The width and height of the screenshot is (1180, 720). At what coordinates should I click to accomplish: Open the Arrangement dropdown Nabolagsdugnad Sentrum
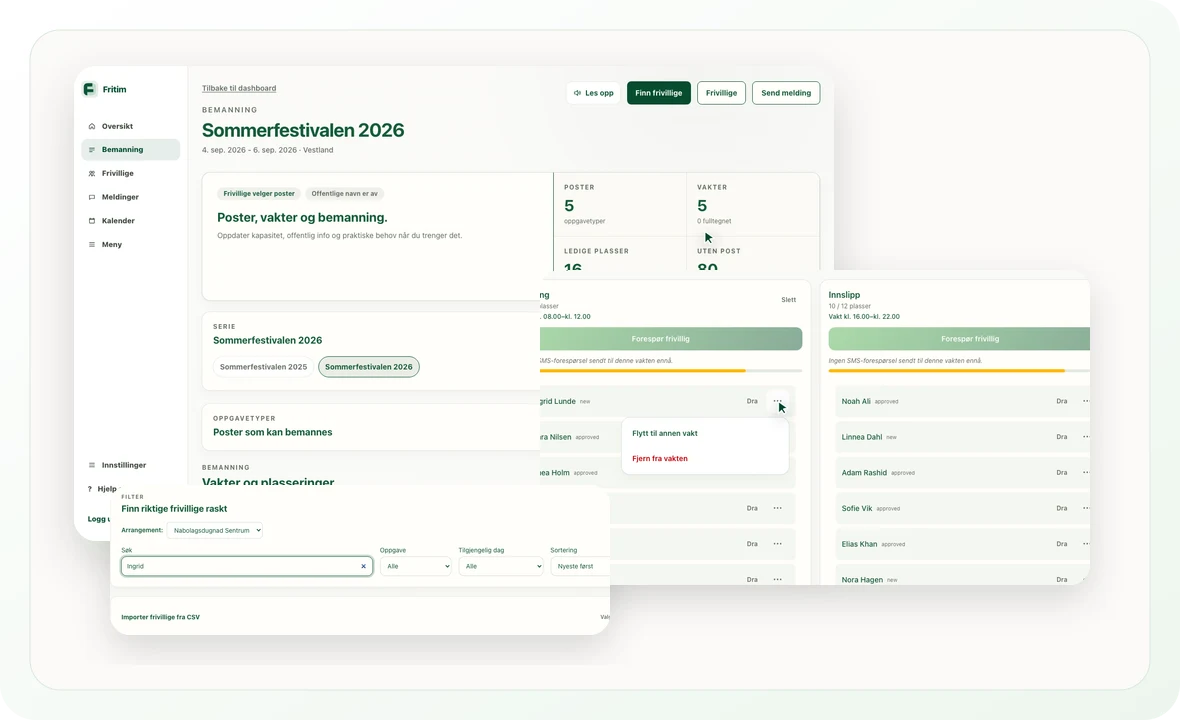(x=214, y=530)
